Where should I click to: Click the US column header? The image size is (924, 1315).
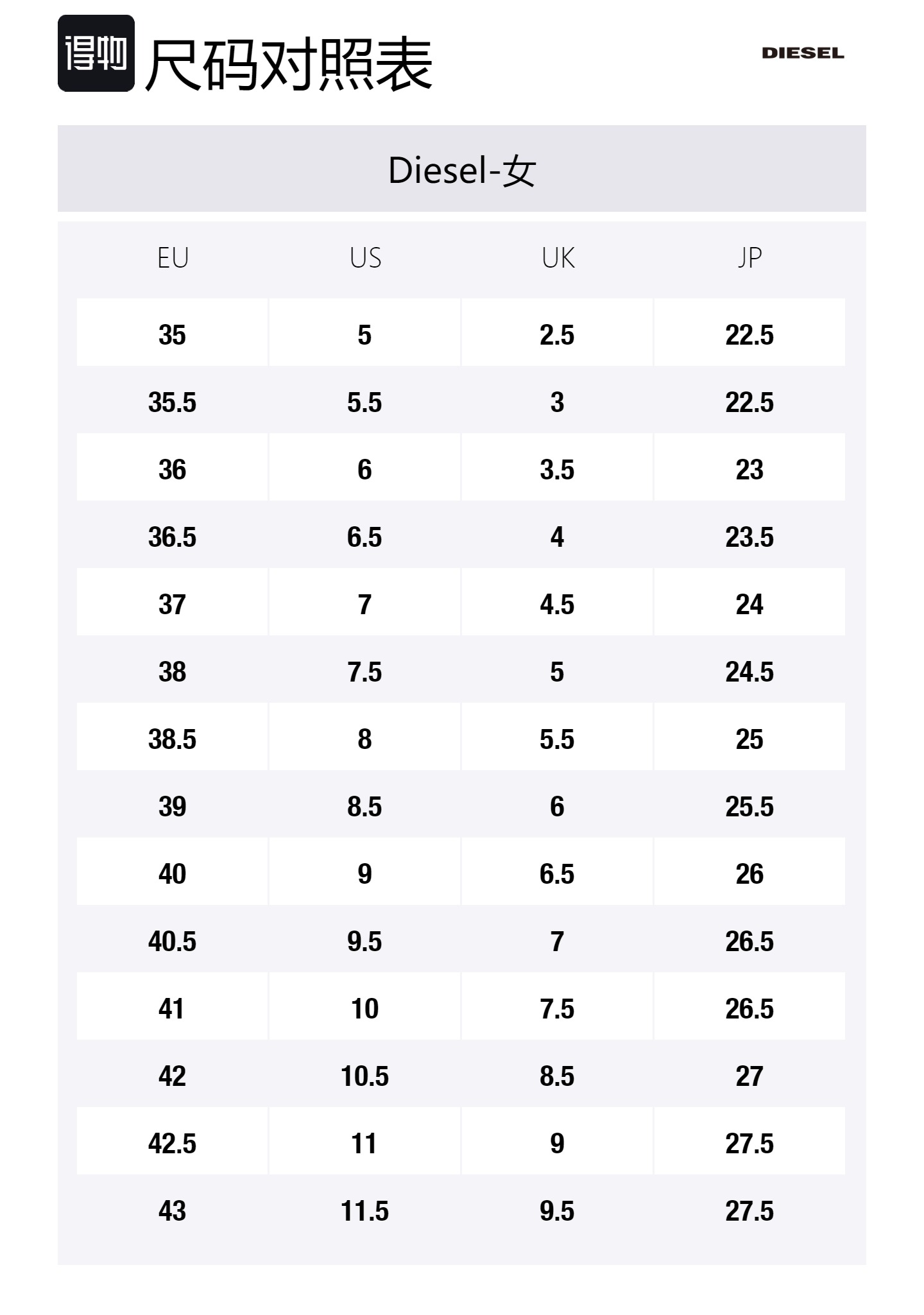point(365,258)
